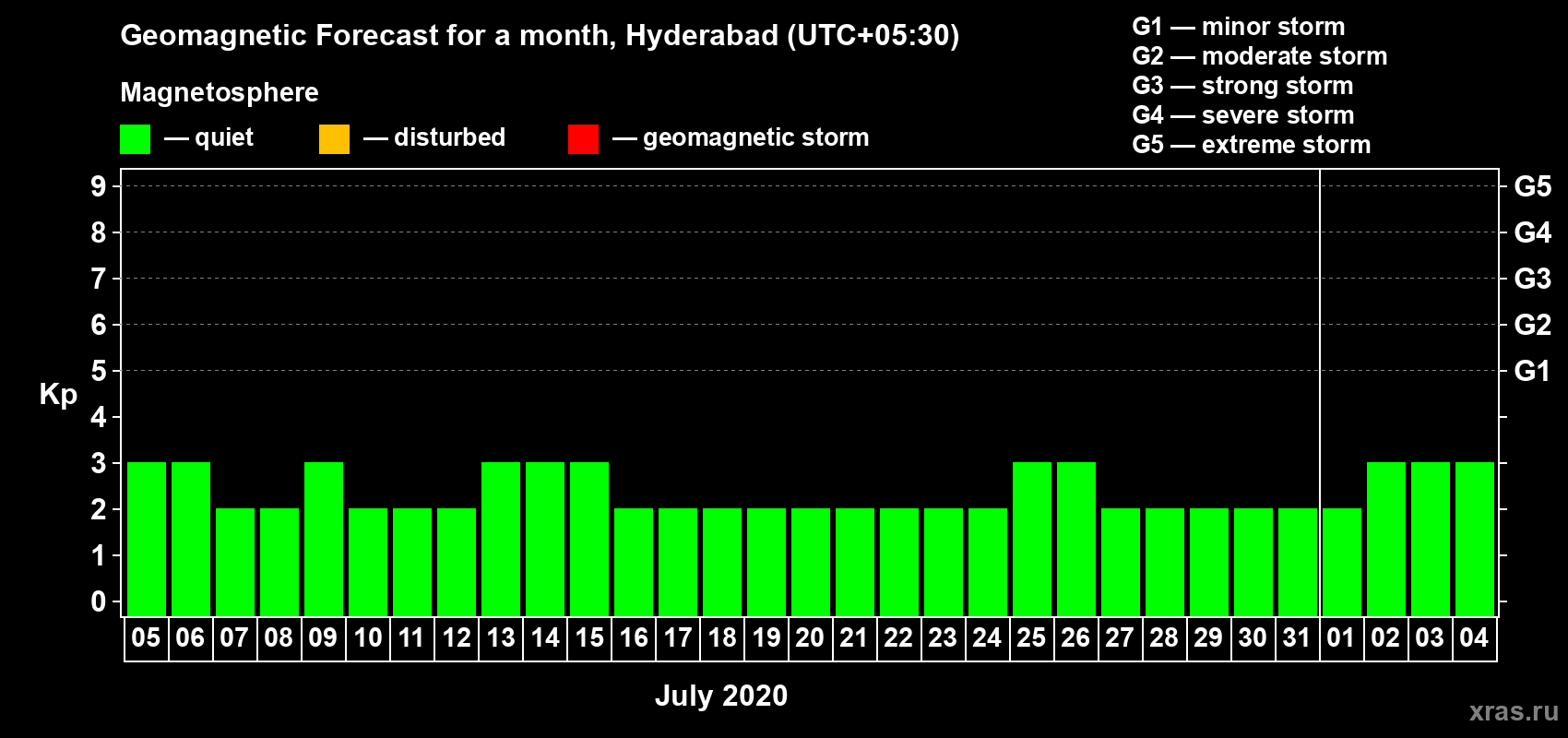1568x738 pixels.
Task: Click date label 22 on the axis
Action: 898,638
